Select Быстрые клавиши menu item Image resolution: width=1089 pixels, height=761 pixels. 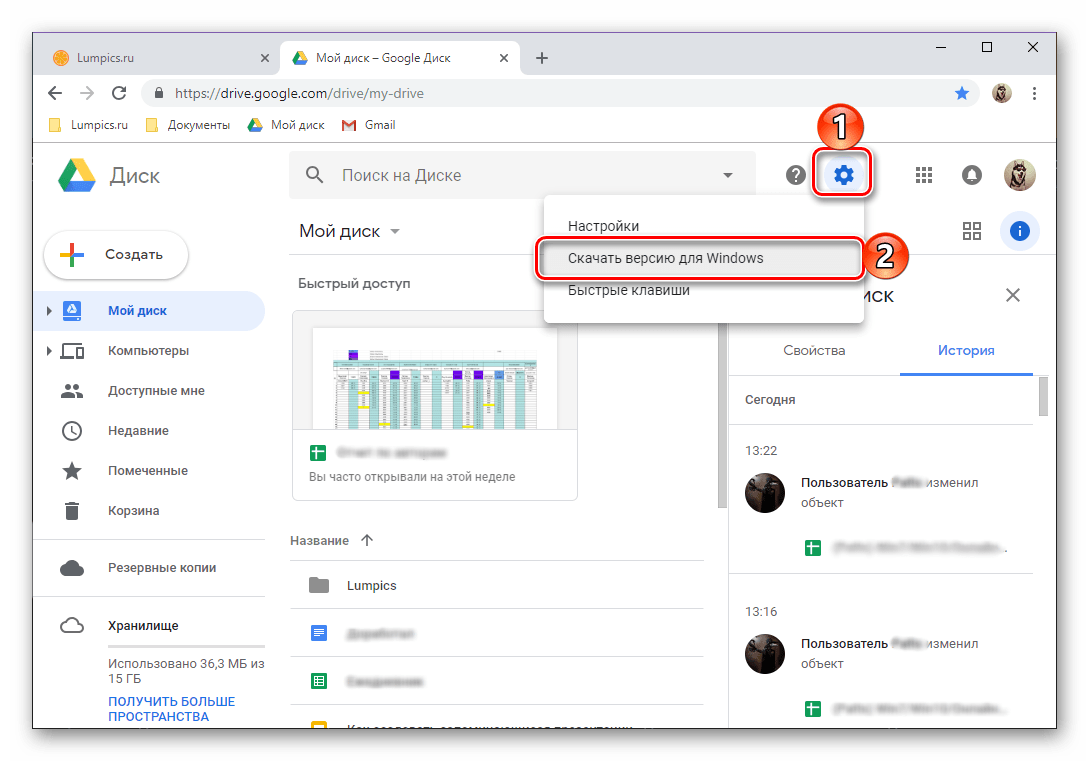click(x=704, y=290)
